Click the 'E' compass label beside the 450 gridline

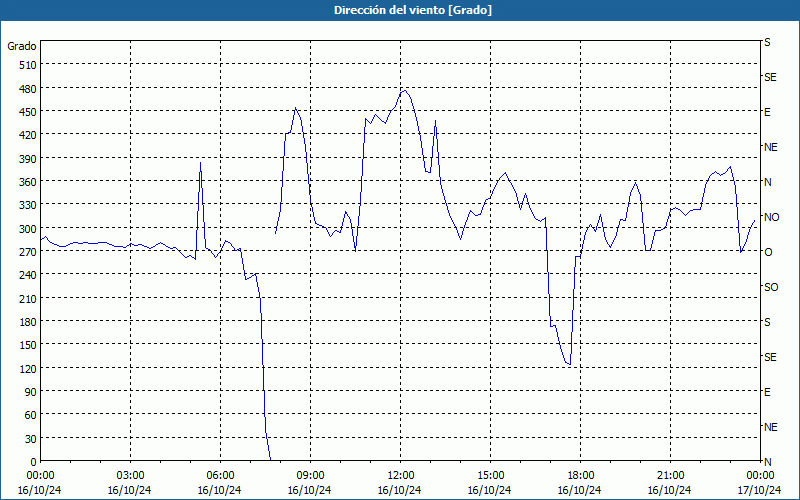pyautogui.click(x=767, y=112)
